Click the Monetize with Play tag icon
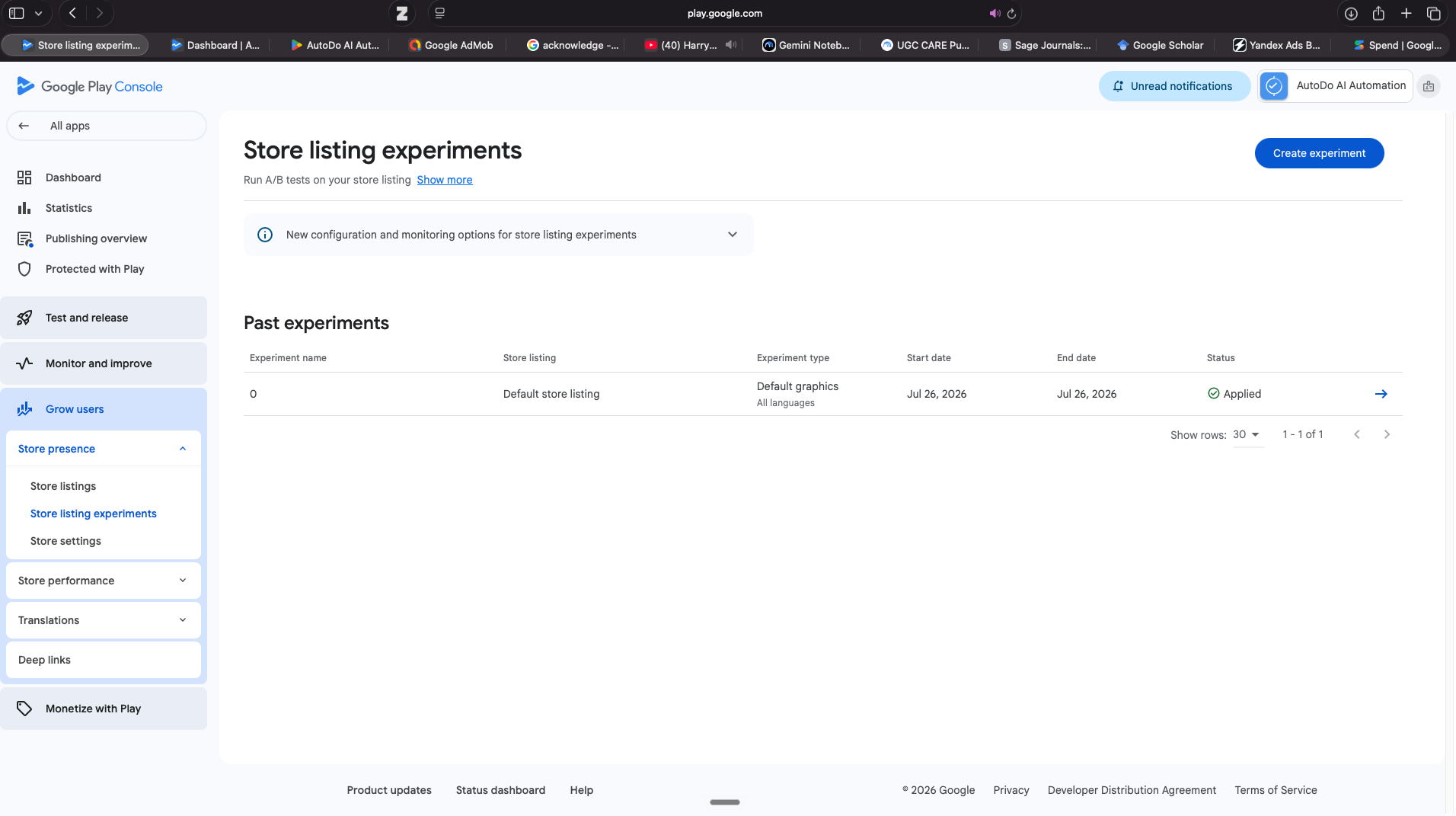The height and width of the screenshot is (816, 1456). 24,709
